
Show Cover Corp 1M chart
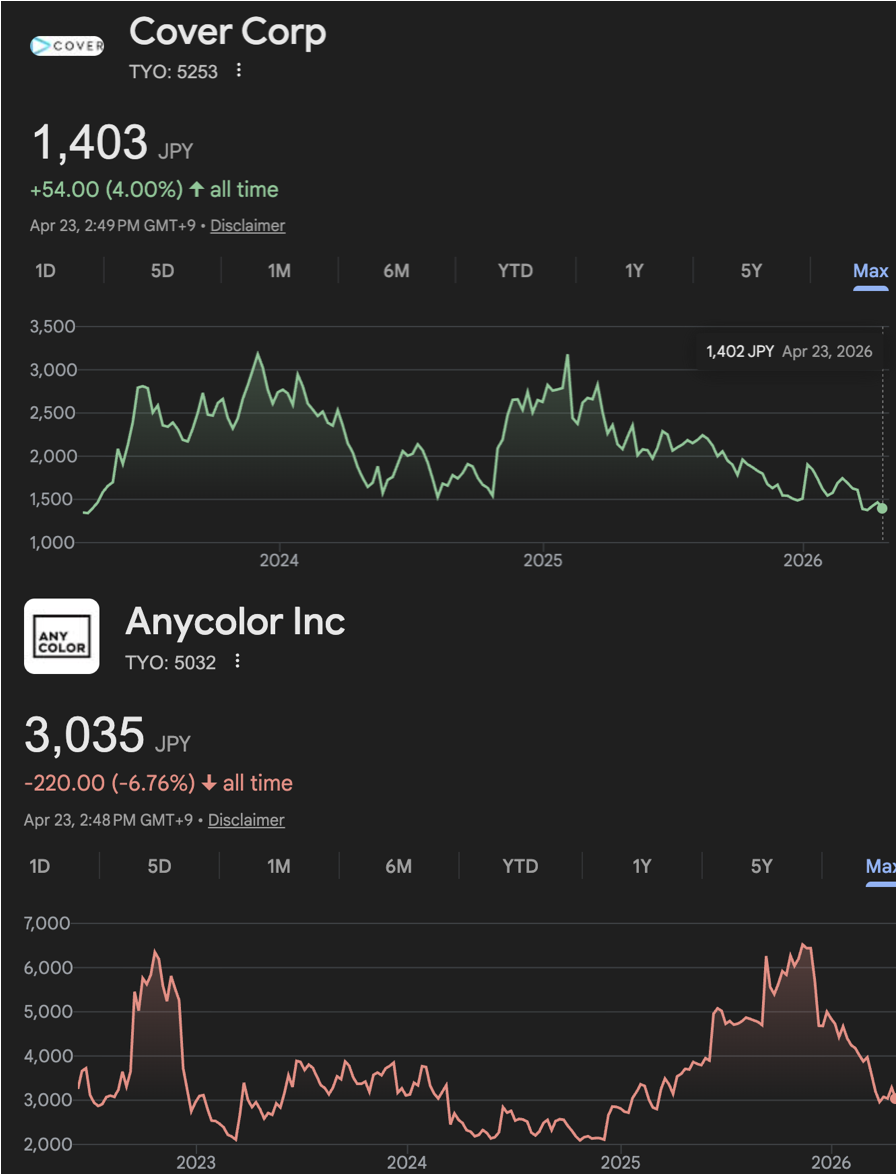point(279,270)
